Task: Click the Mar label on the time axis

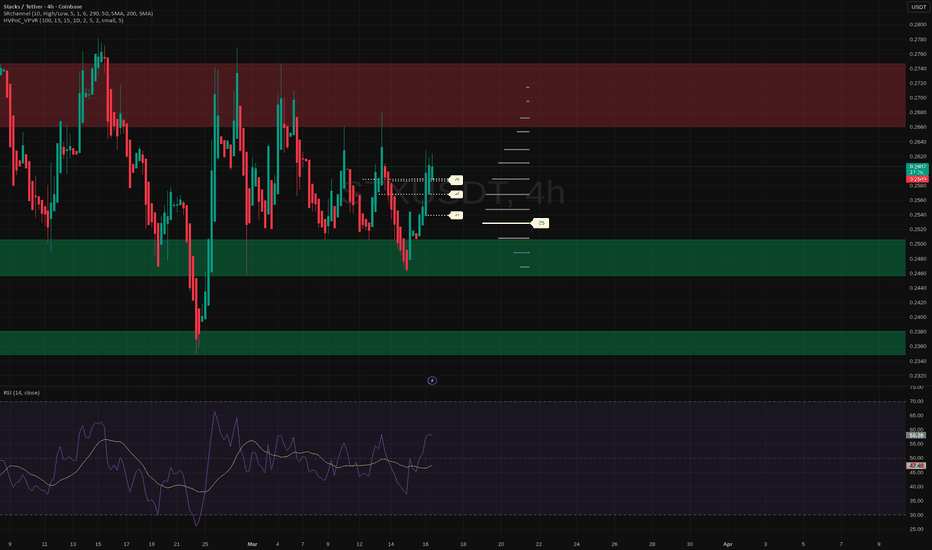Action: pos(252,544)
